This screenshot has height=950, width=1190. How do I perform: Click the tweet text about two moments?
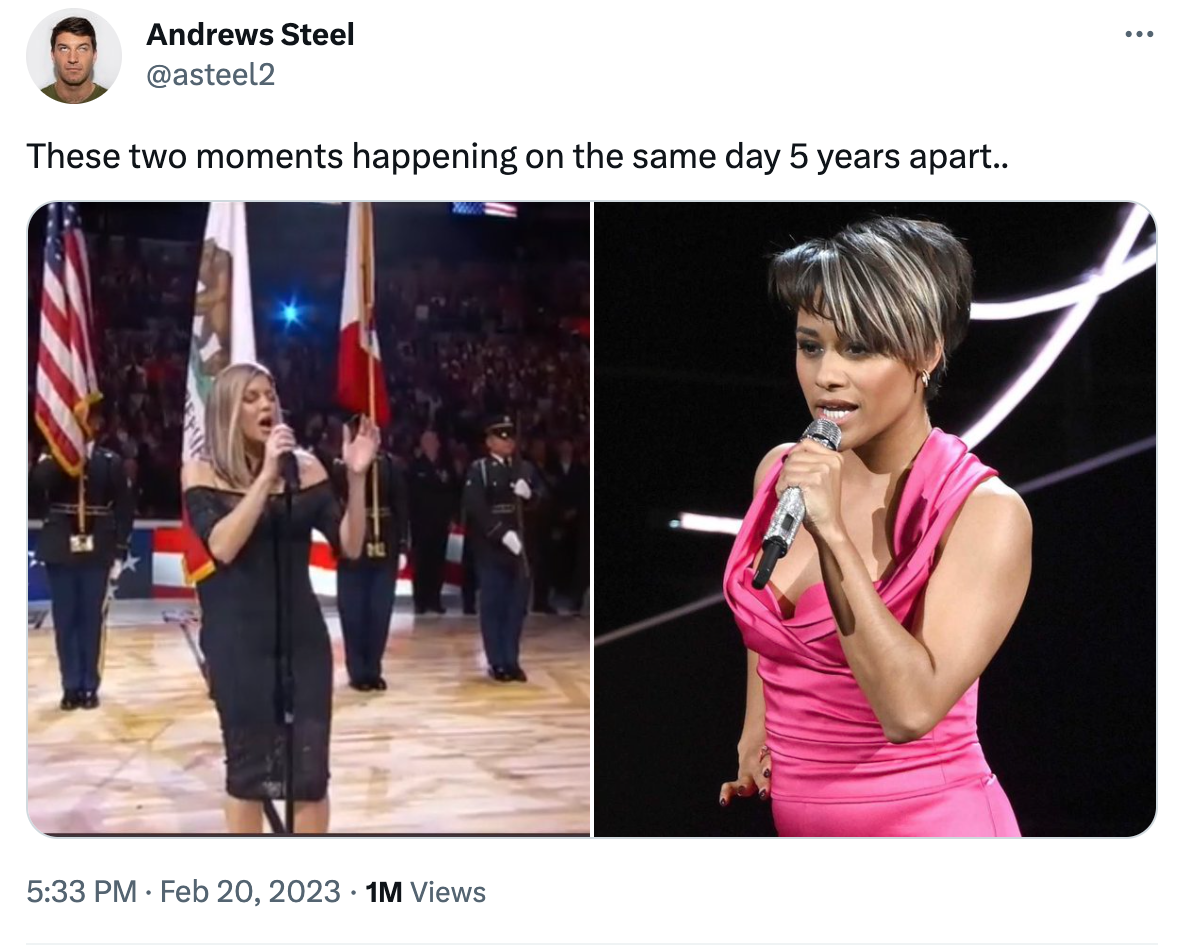(517, 156)
